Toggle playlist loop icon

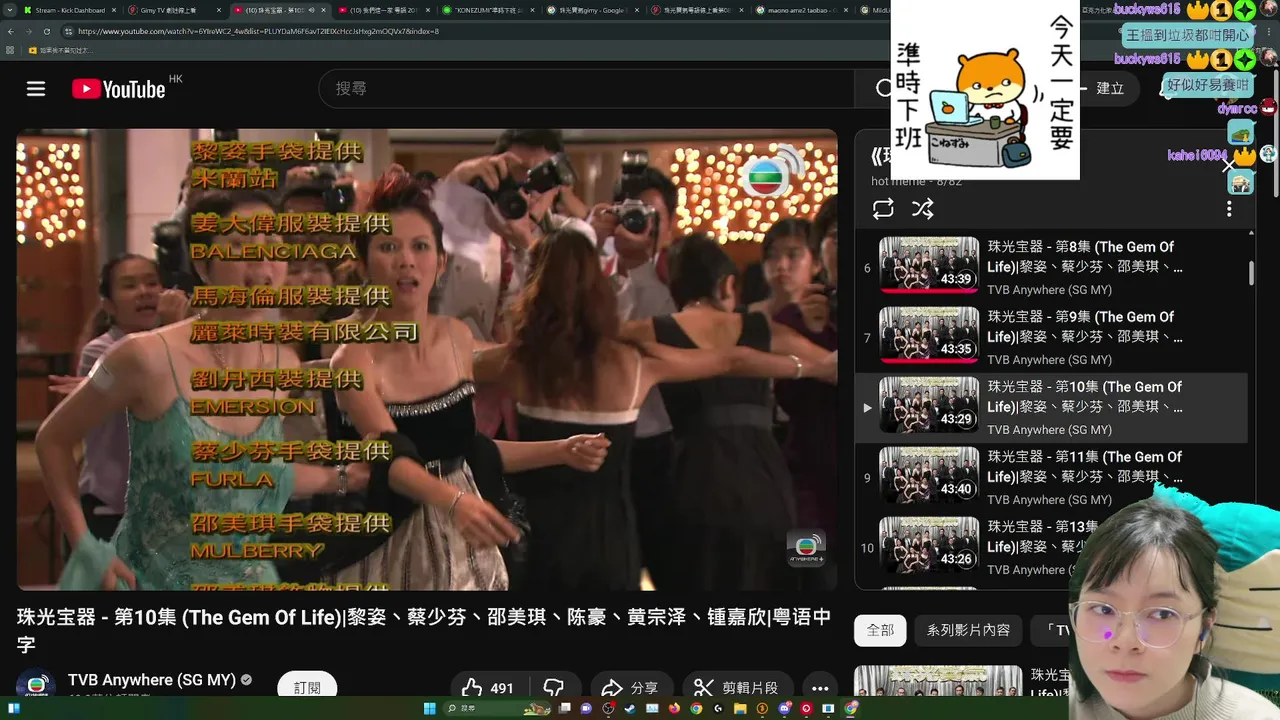pyautogui.click(x=883, y=209)
